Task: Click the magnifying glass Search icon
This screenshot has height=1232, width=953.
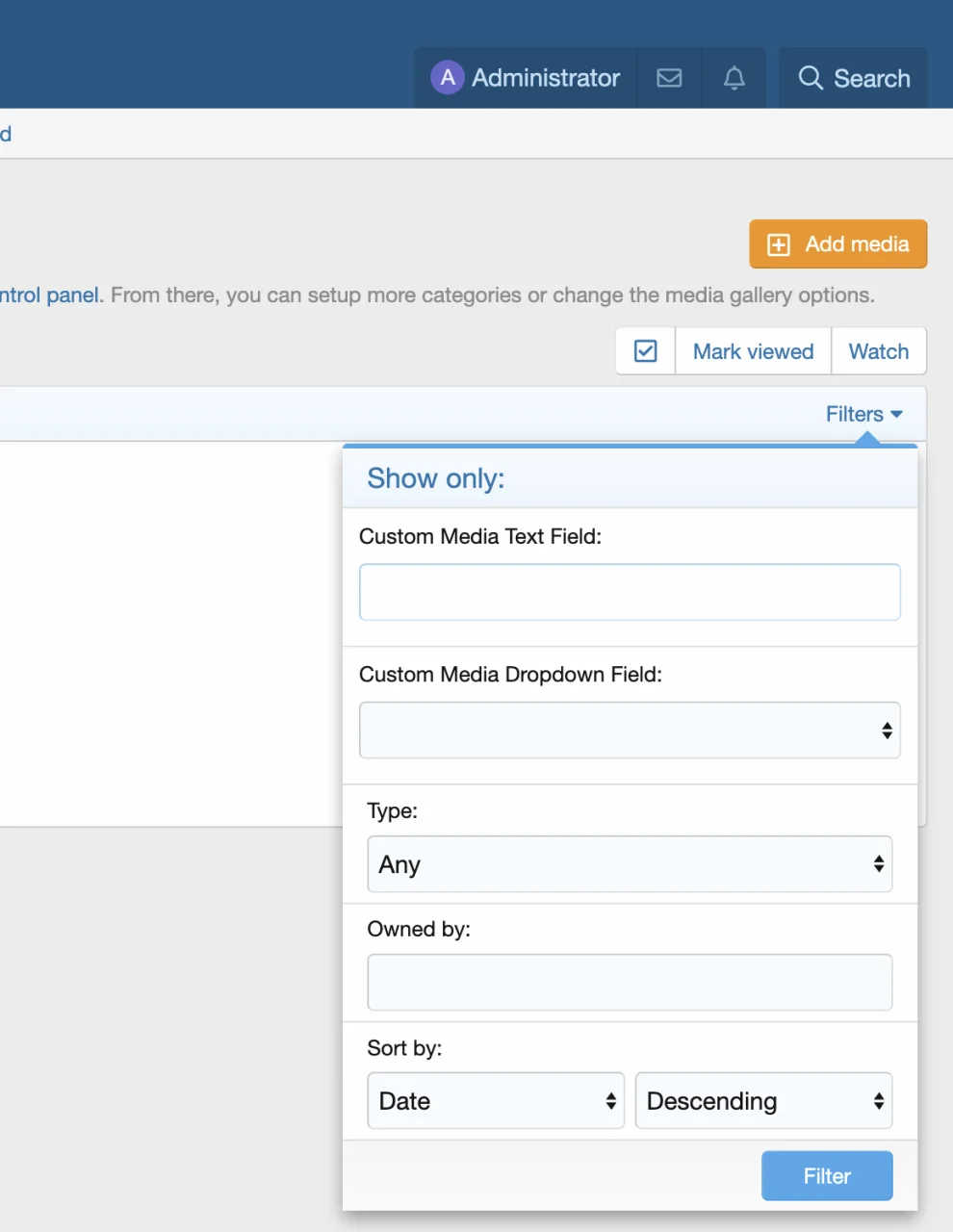Action: [x=811, y=78]
